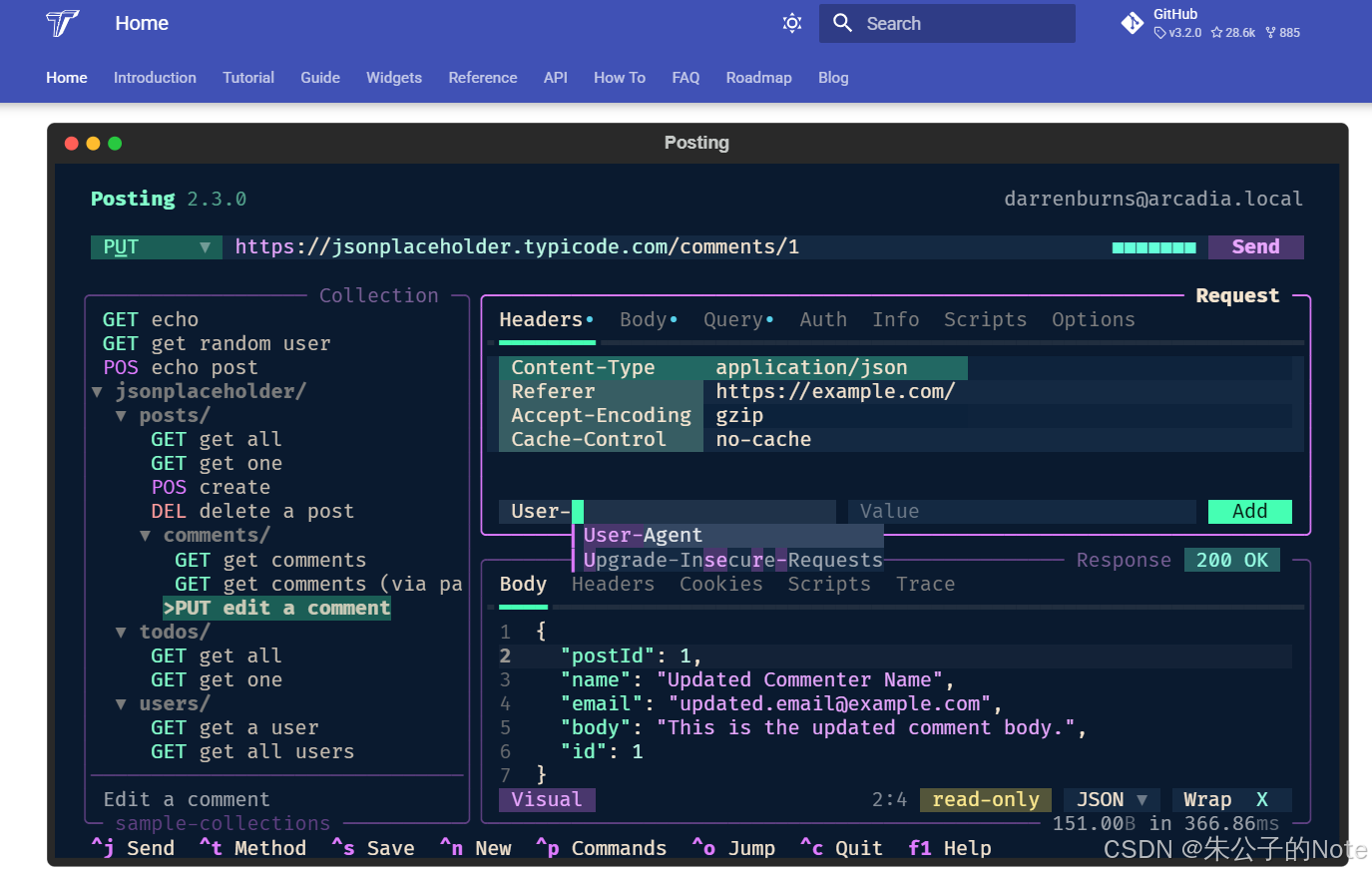1372x873 pixels.
Task: Select the Referer header row
Action: (896, 391)
